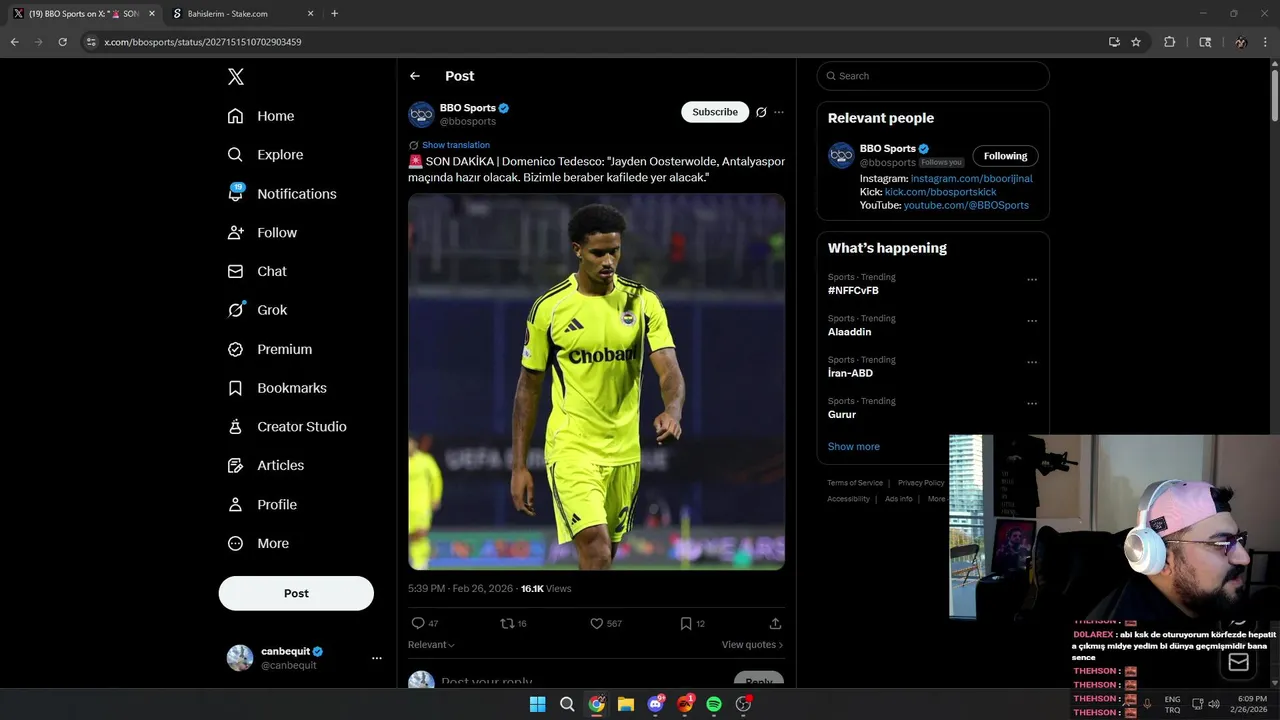This screenshot has height=720, width=1280.
Task: Click the search input field
Action: pyautogui.click(x=933, y=76)
